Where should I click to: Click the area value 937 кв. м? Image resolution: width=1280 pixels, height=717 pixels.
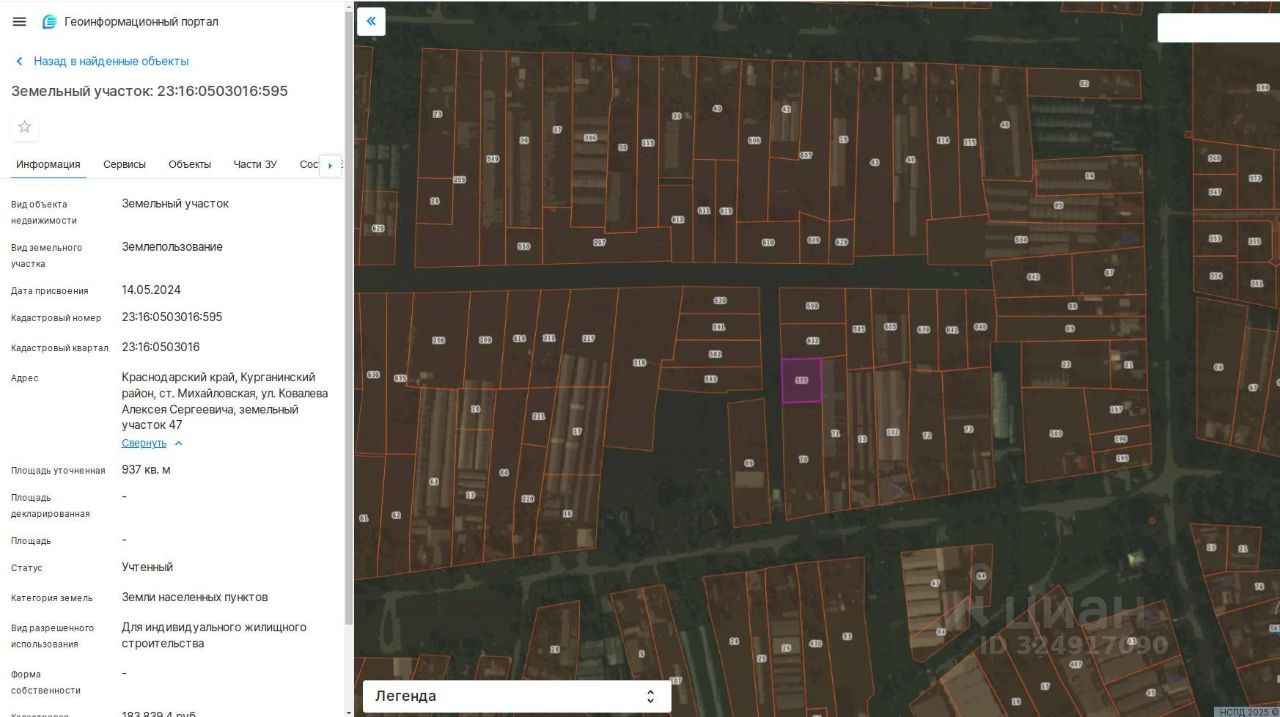(146, 470)
